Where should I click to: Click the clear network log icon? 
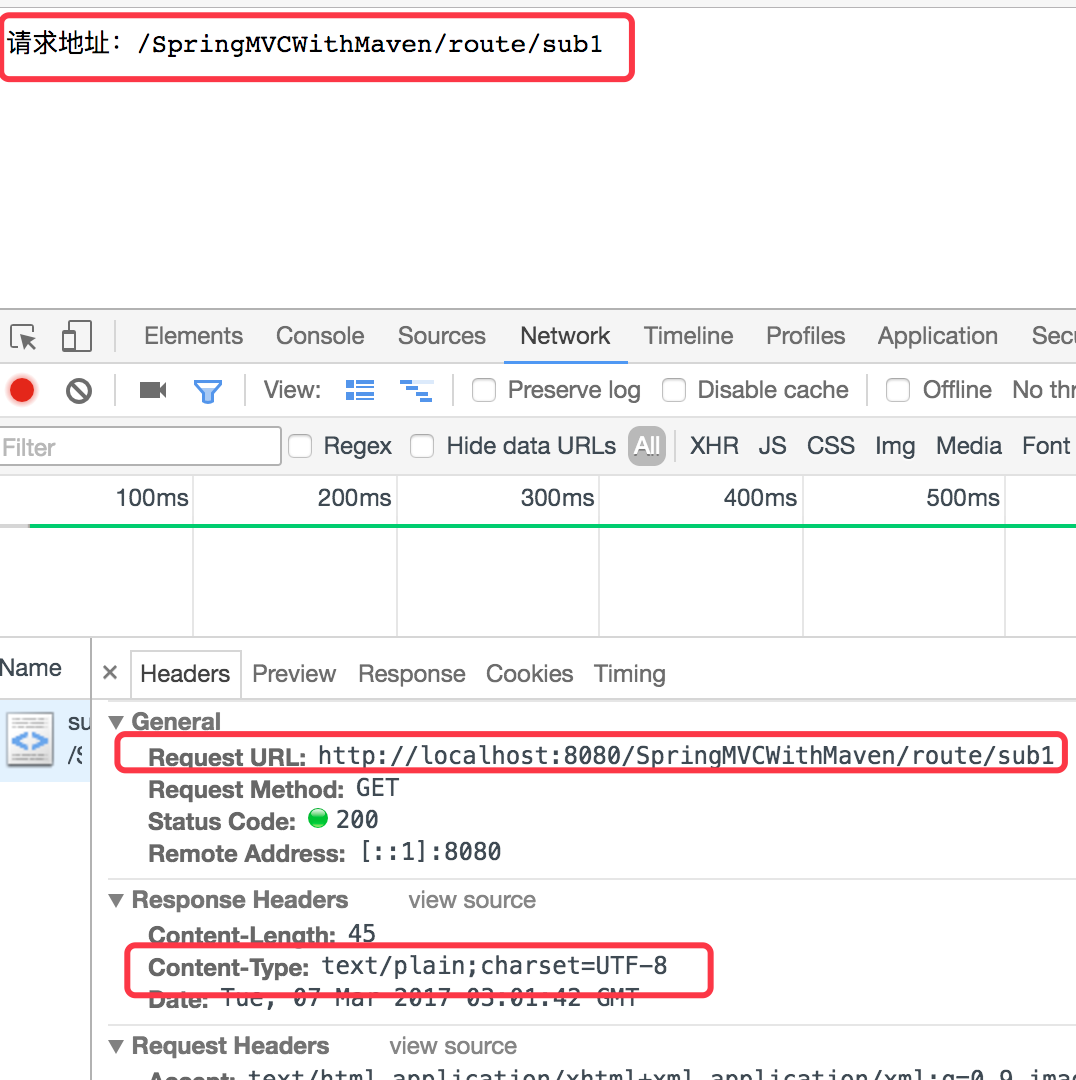pyautogui.click(x=79, y=390)
